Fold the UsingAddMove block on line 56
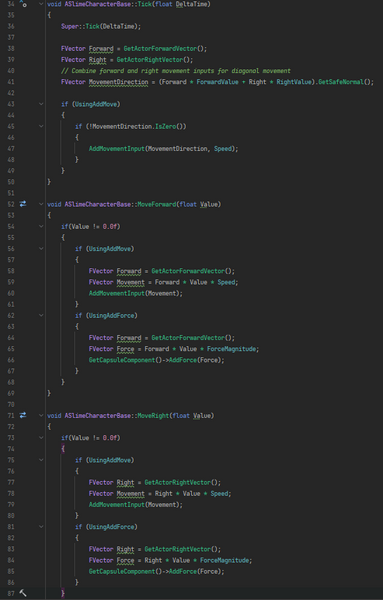Viewport: 383px width, 600px height. pos(41,249)
